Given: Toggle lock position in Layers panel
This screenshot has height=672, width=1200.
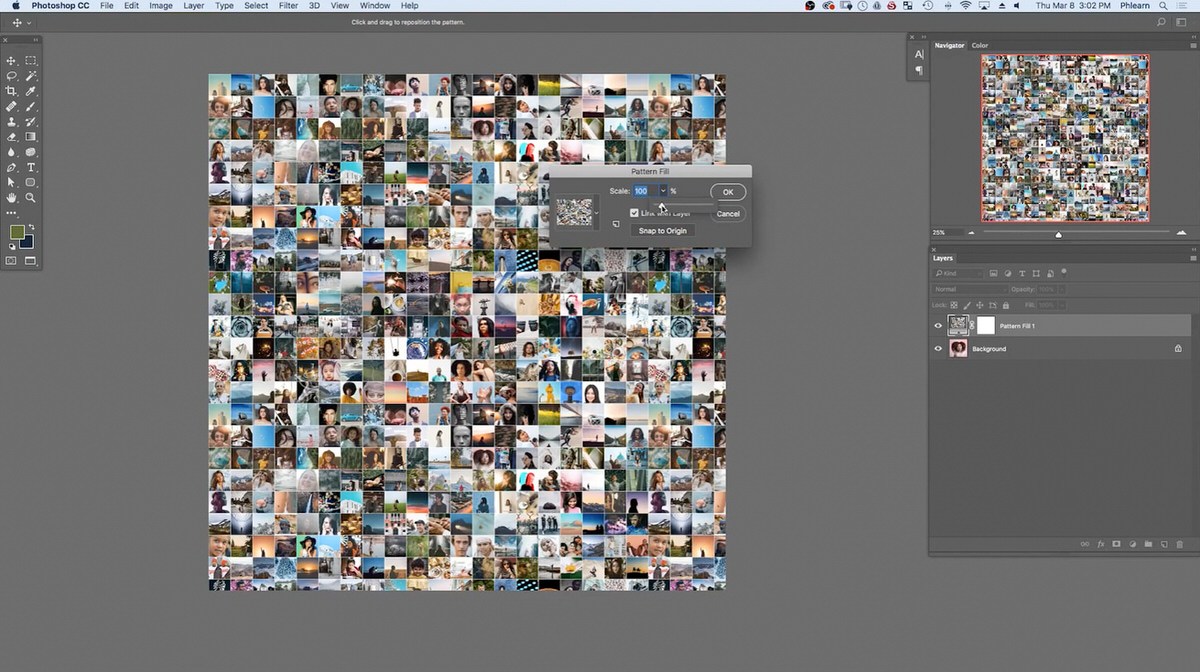Looking at the screenshot, I should tap(978, 304).
